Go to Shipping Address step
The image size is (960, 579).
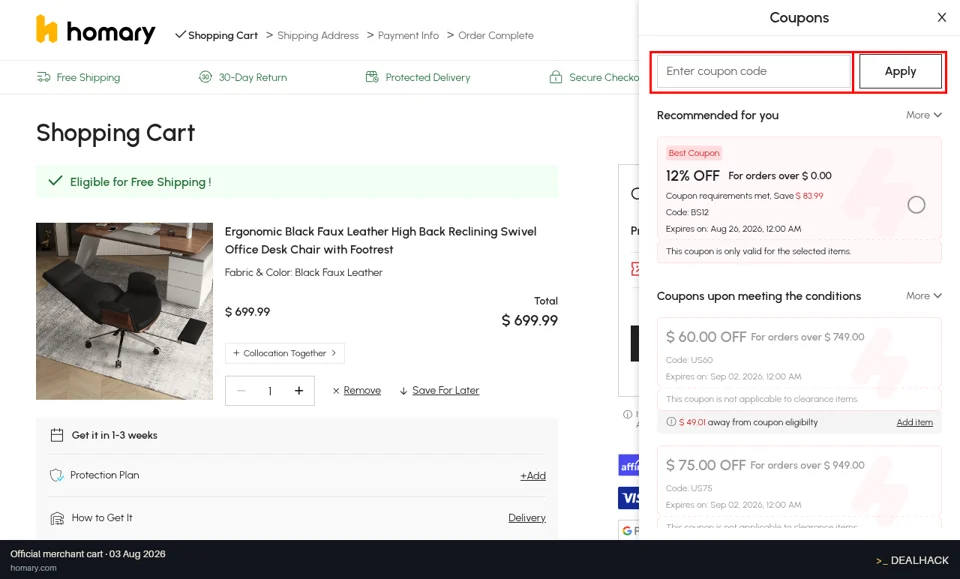click(x=318, y=35)
